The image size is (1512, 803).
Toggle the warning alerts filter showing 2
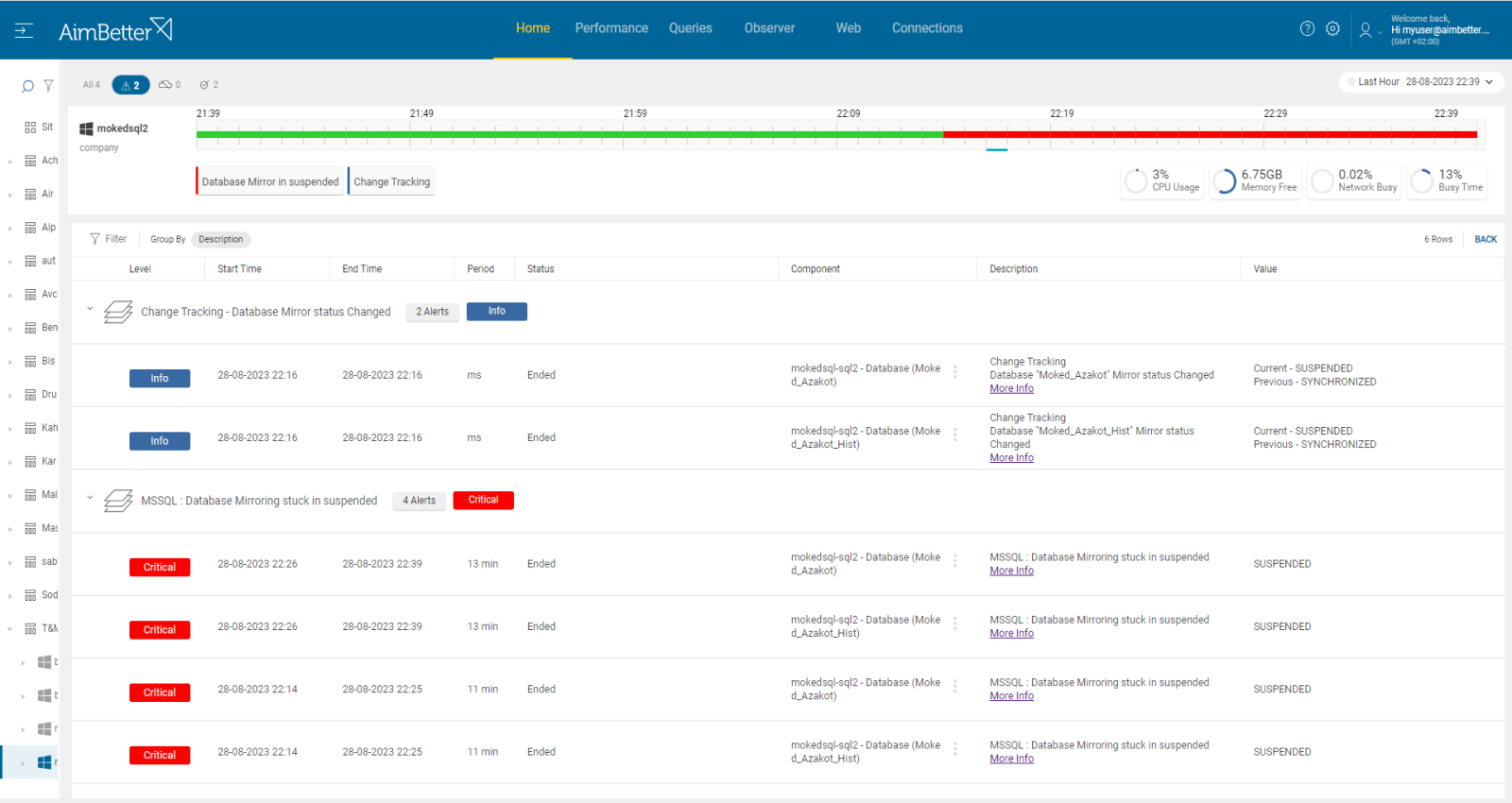tap(130, 85)
